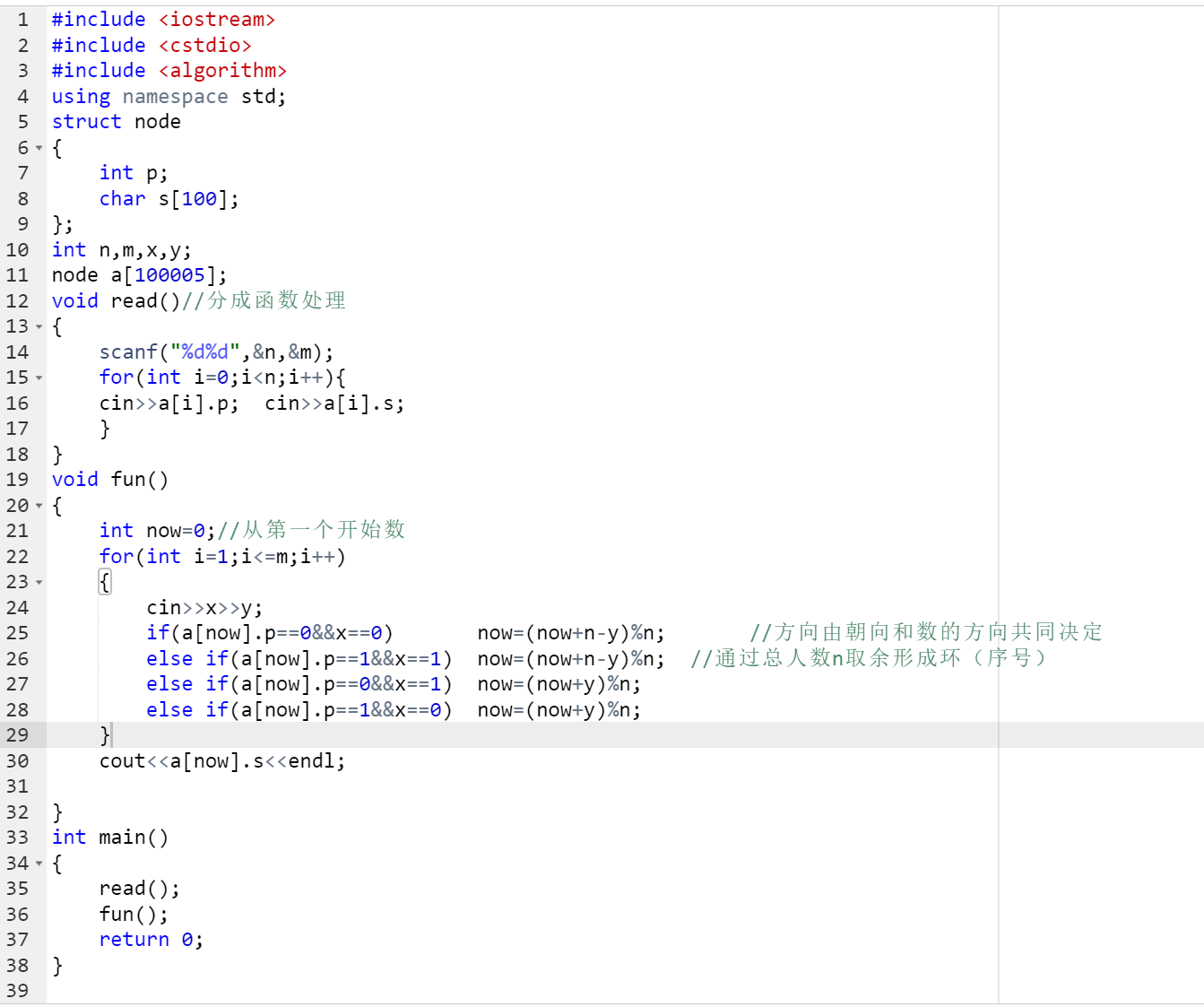This screenshot has width=1204, height=1007.
Task: Click the text "for(int i=1;i<=m;i++)"
Action: (222, 557)
